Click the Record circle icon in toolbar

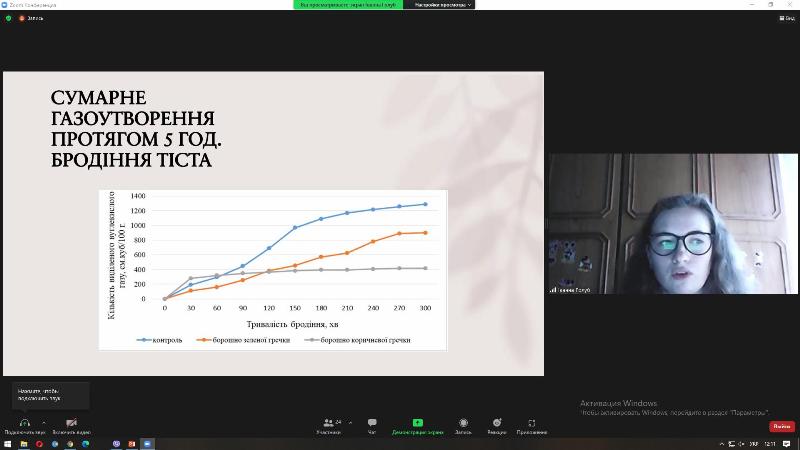click(463, 423)
